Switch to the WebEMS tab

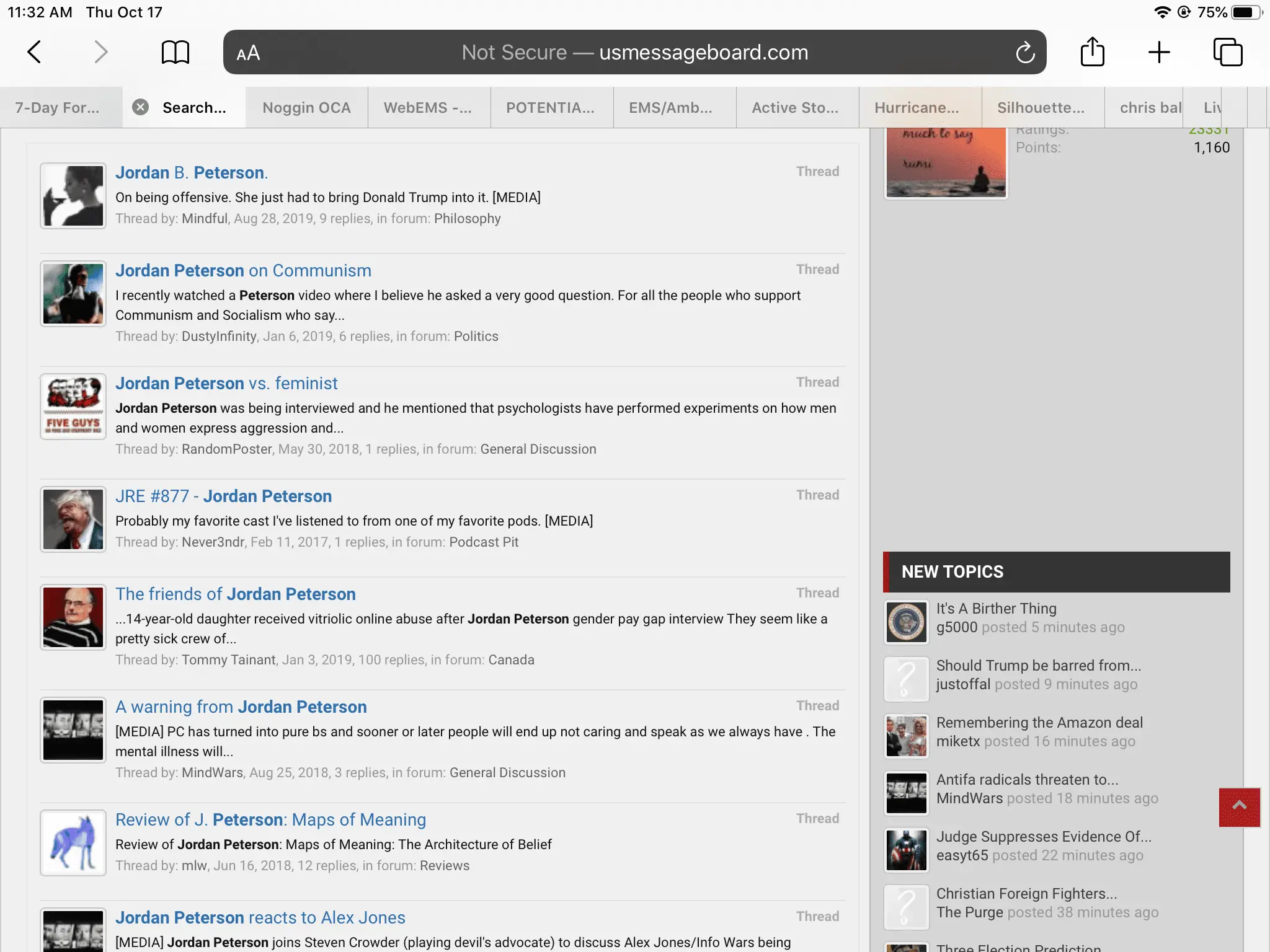429,108
